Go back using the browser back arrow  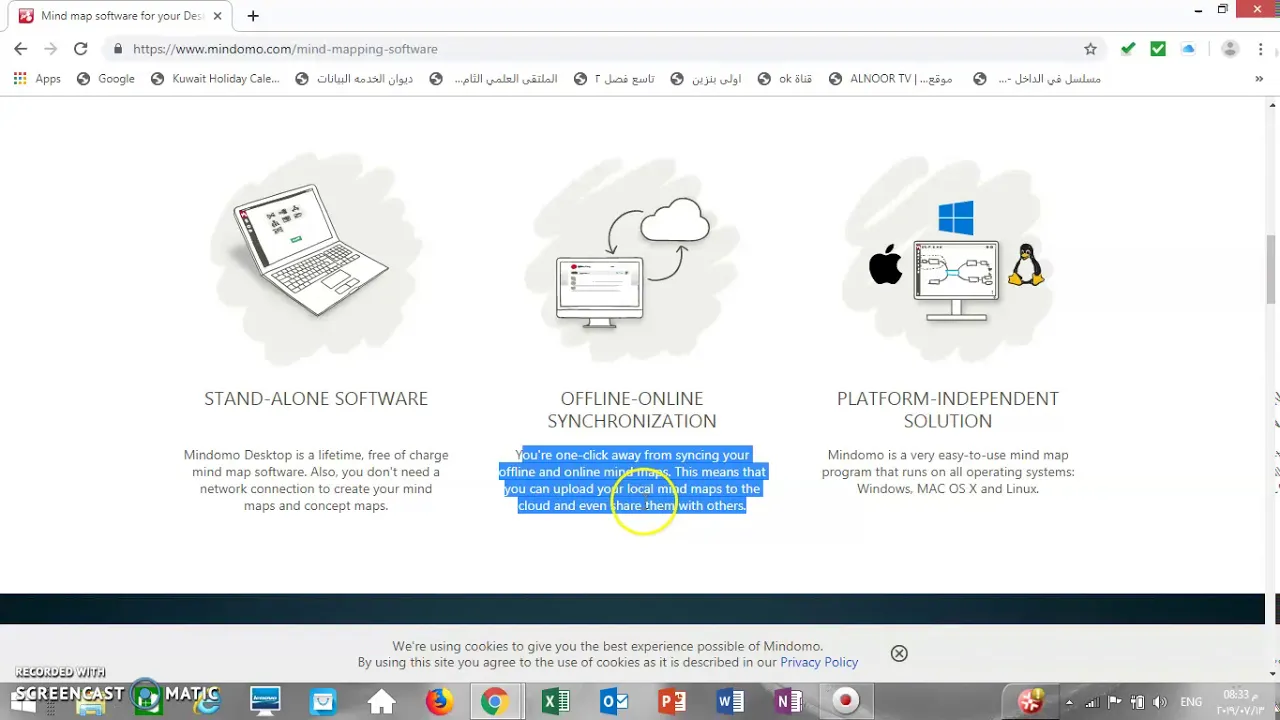(x=20, y=49)
